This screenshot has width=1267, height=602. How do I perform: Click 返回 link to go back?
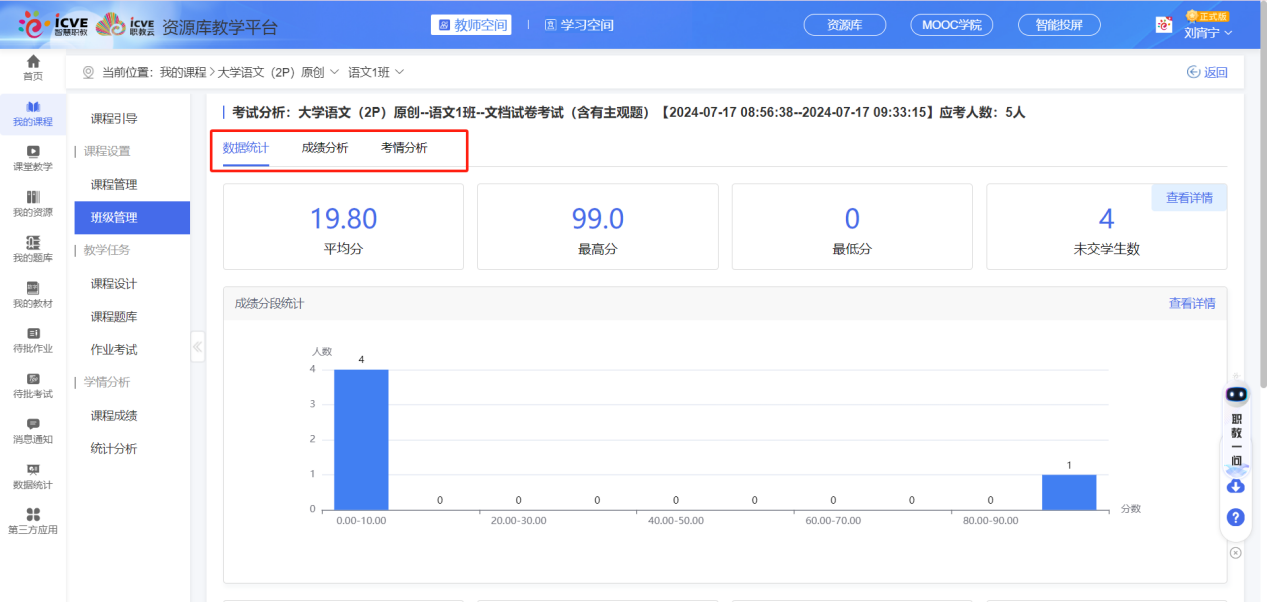tap(1207, 72)
